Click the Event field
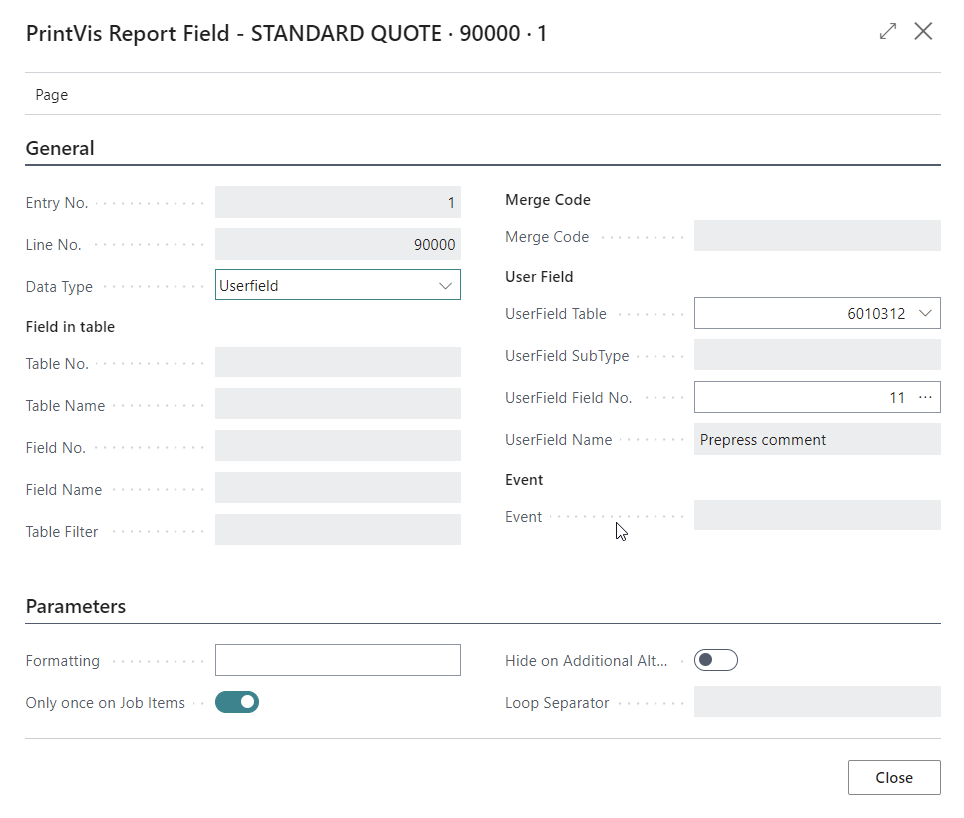Viewport: 964px width, 818px height. (816, 516)
